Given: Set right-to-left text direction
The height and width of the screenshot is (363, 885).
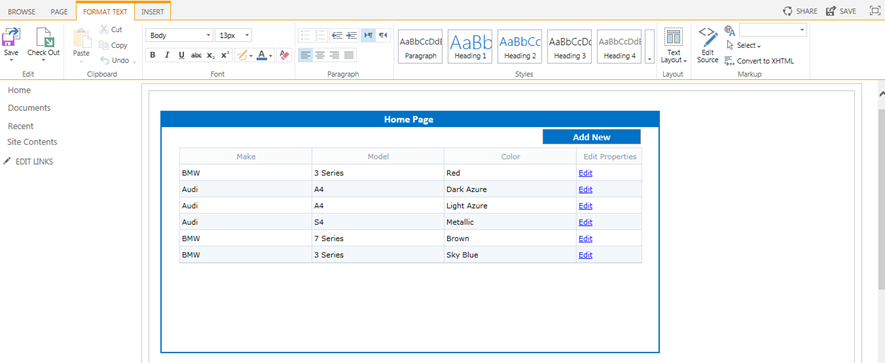Looking at the screenshot, I should pos(383,35).
